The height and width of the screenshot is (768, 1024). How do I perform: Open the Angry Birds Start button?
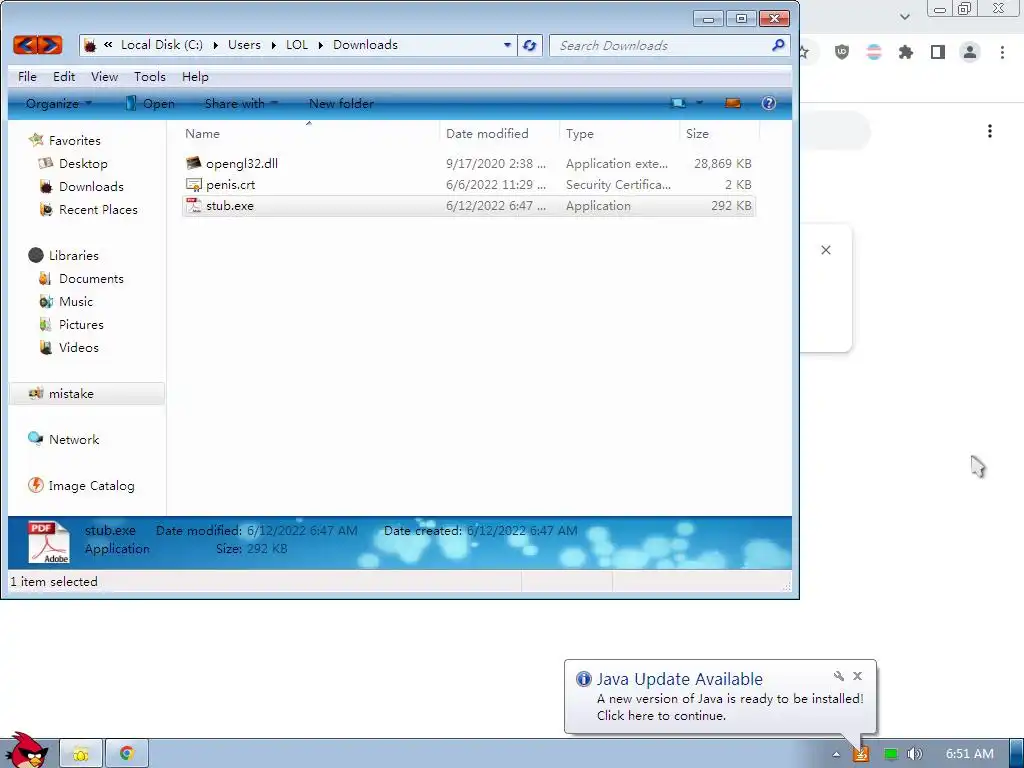point(25,750)
